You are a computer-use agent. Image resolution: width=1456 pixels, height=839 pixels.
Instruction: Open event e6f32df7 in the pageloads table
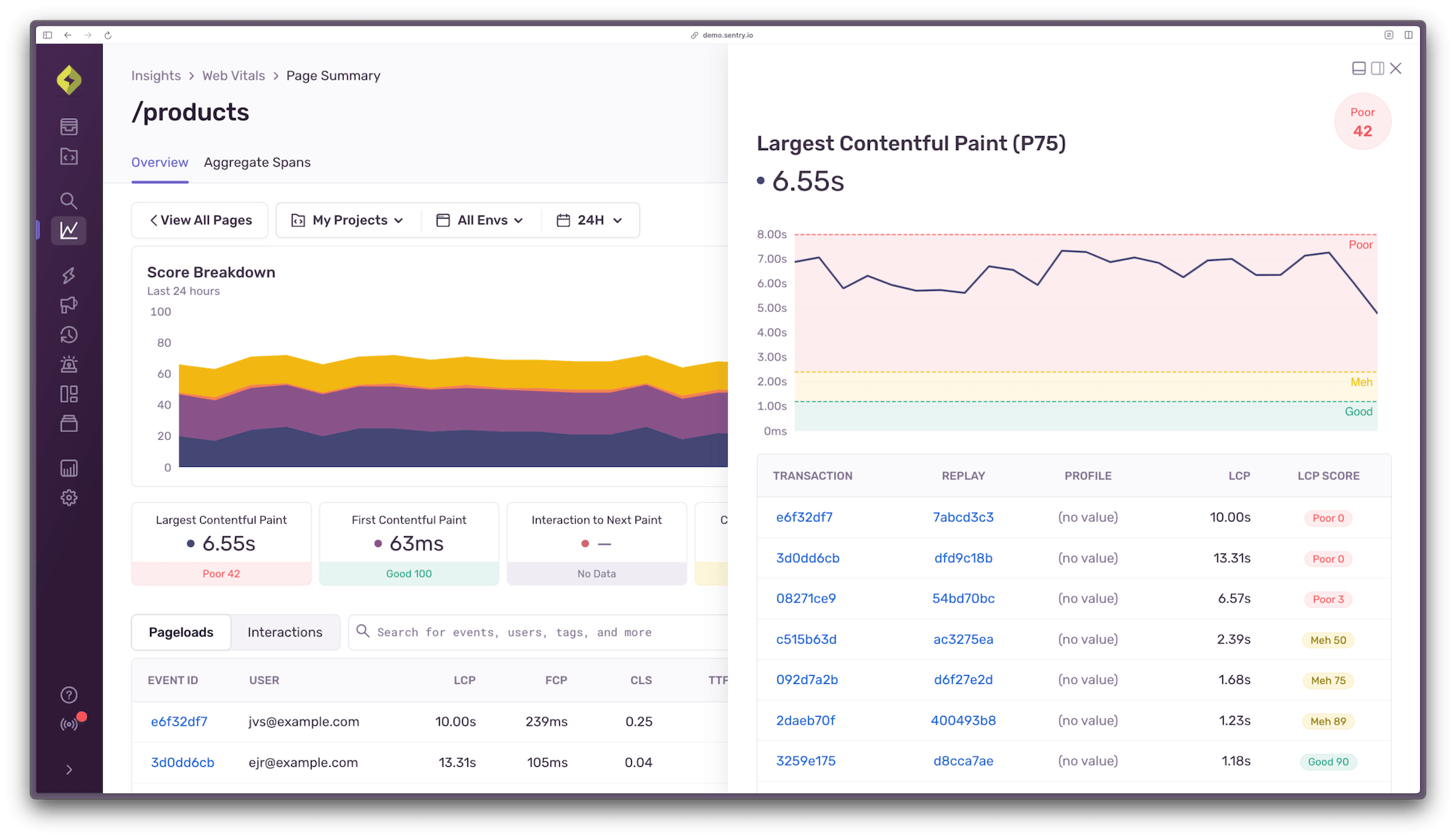point(179,722)
